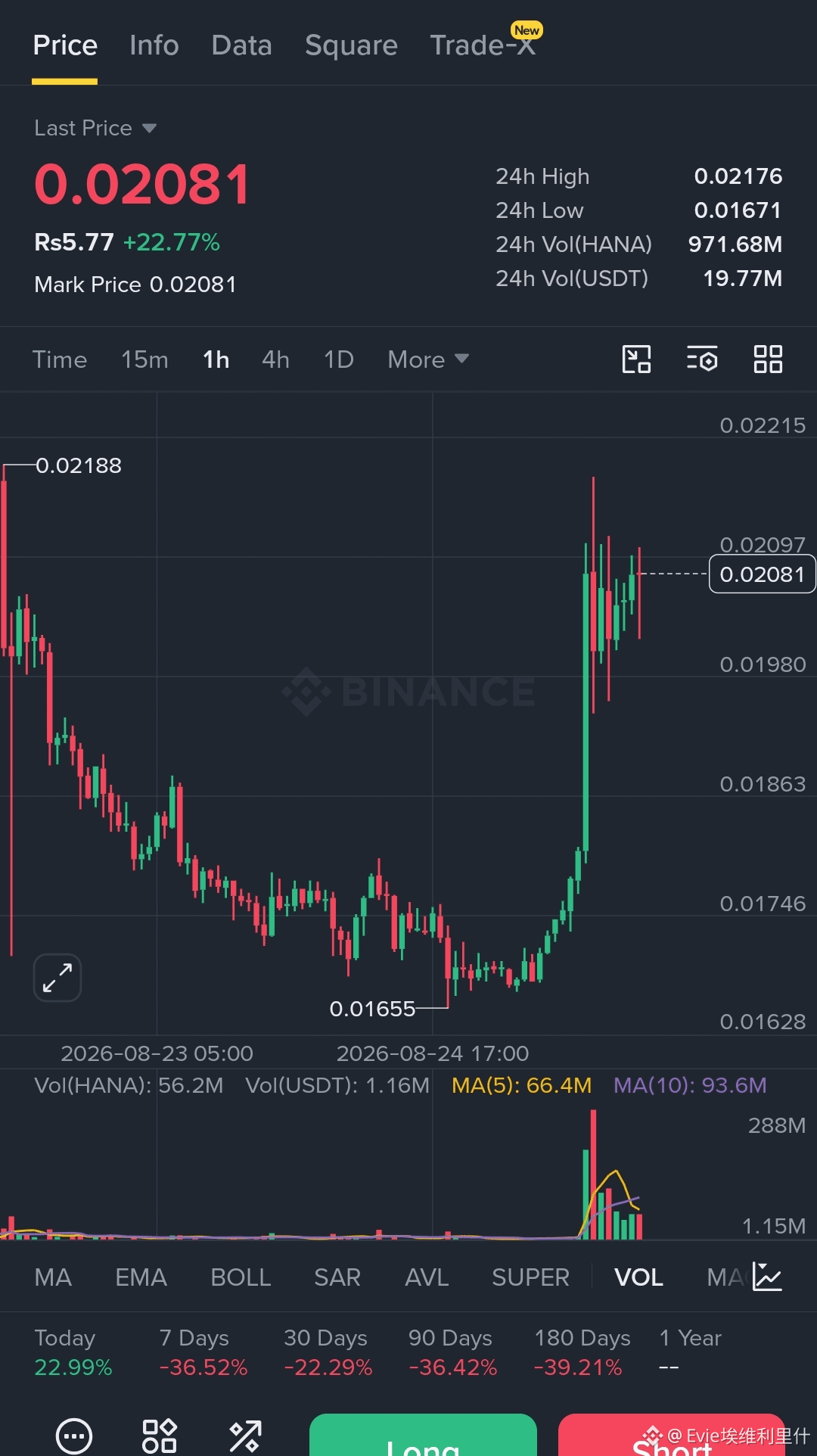
Task: Click the 2026-08-23 05:00 time label
Action: pos(157,1053)
